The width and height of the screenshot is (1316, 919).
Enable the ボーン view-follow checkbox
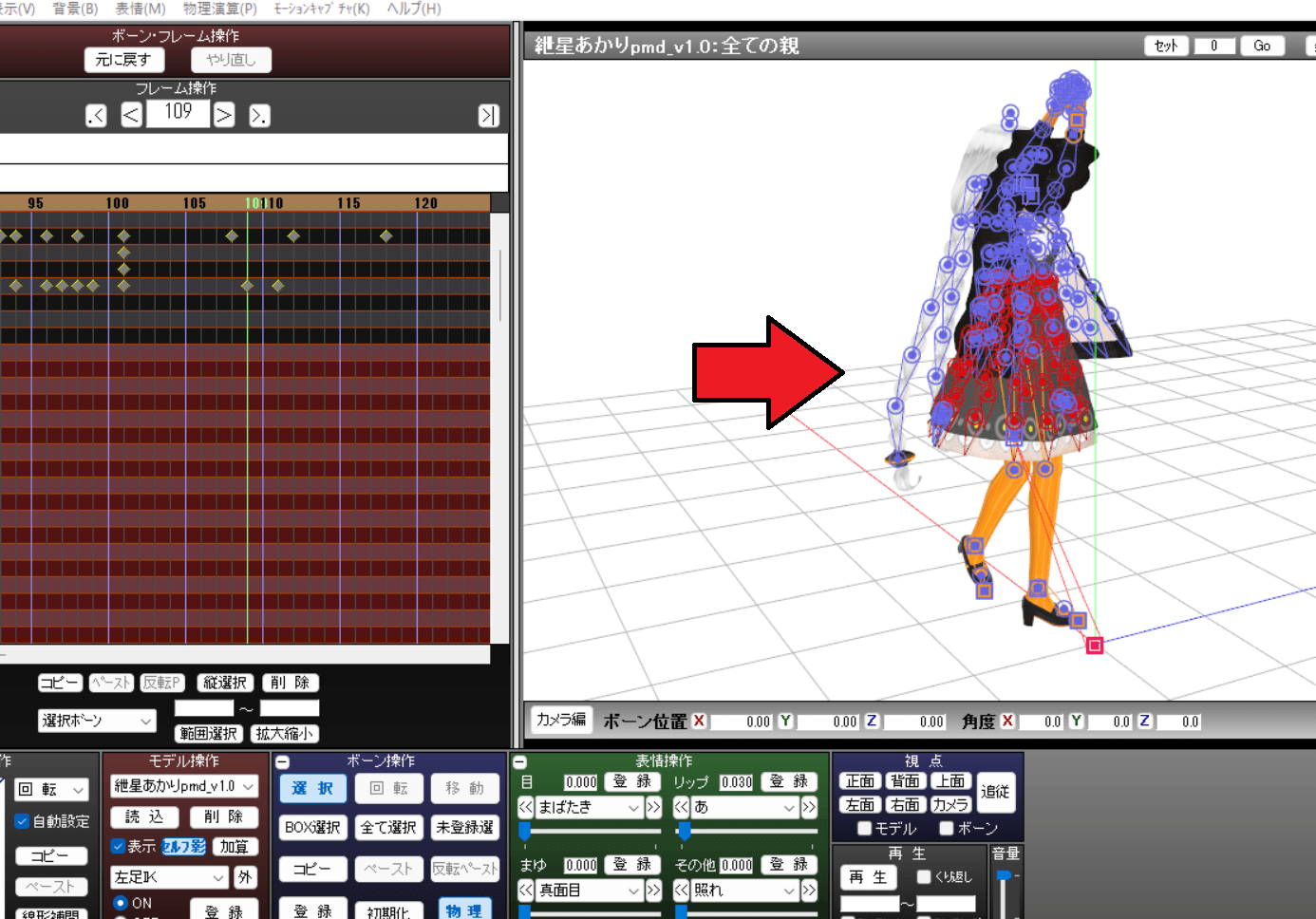coord(947,828)
